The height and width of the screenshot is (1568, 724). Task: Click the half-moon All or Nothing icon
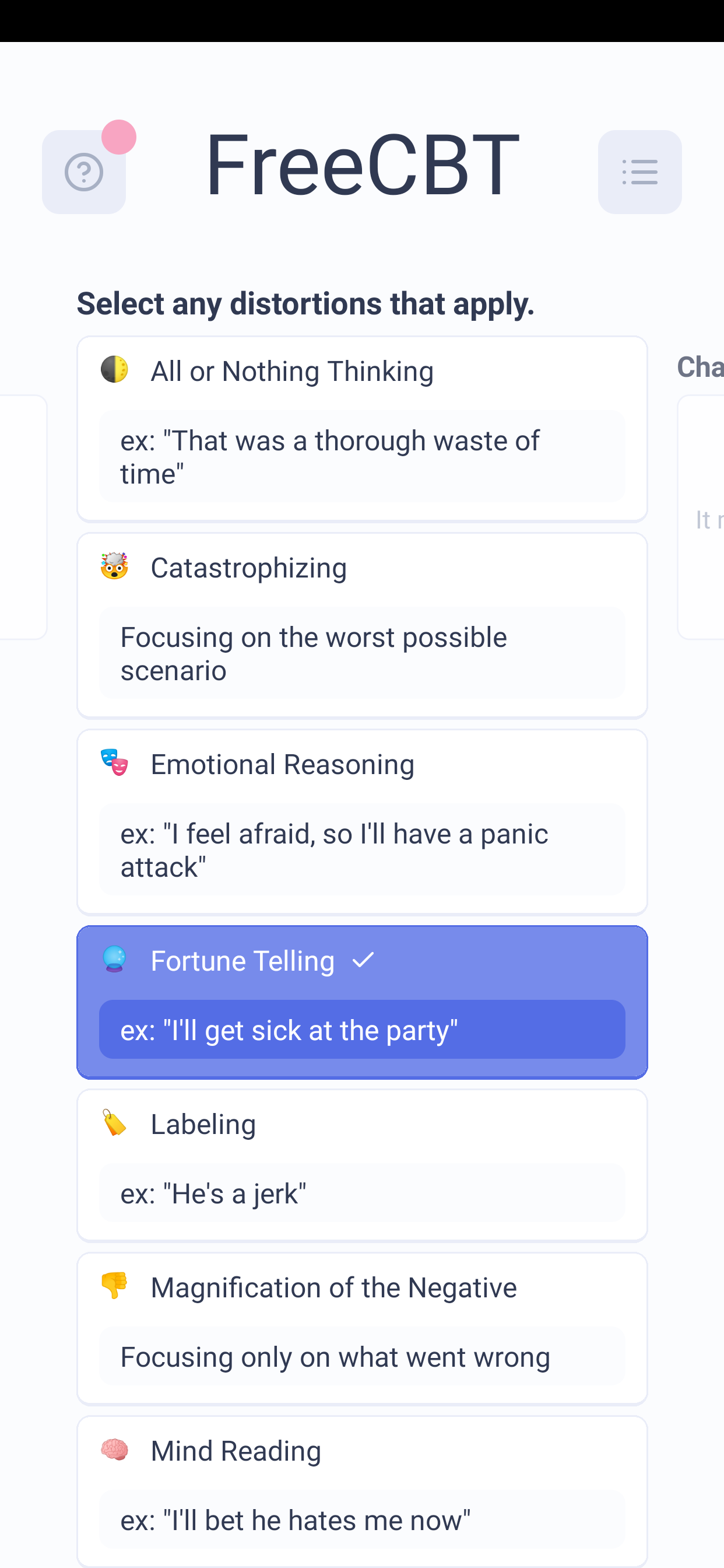tap(114, 369)
